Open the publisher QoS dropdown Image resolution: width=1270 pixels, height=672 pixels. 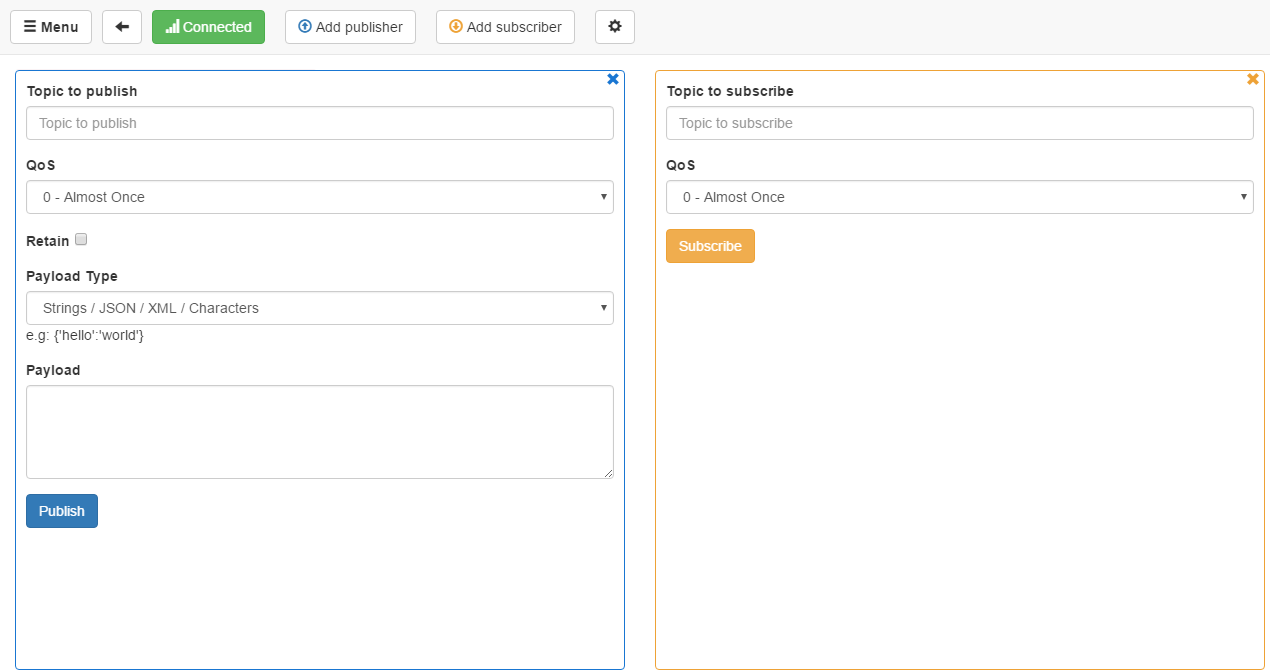tap(319, 197)
